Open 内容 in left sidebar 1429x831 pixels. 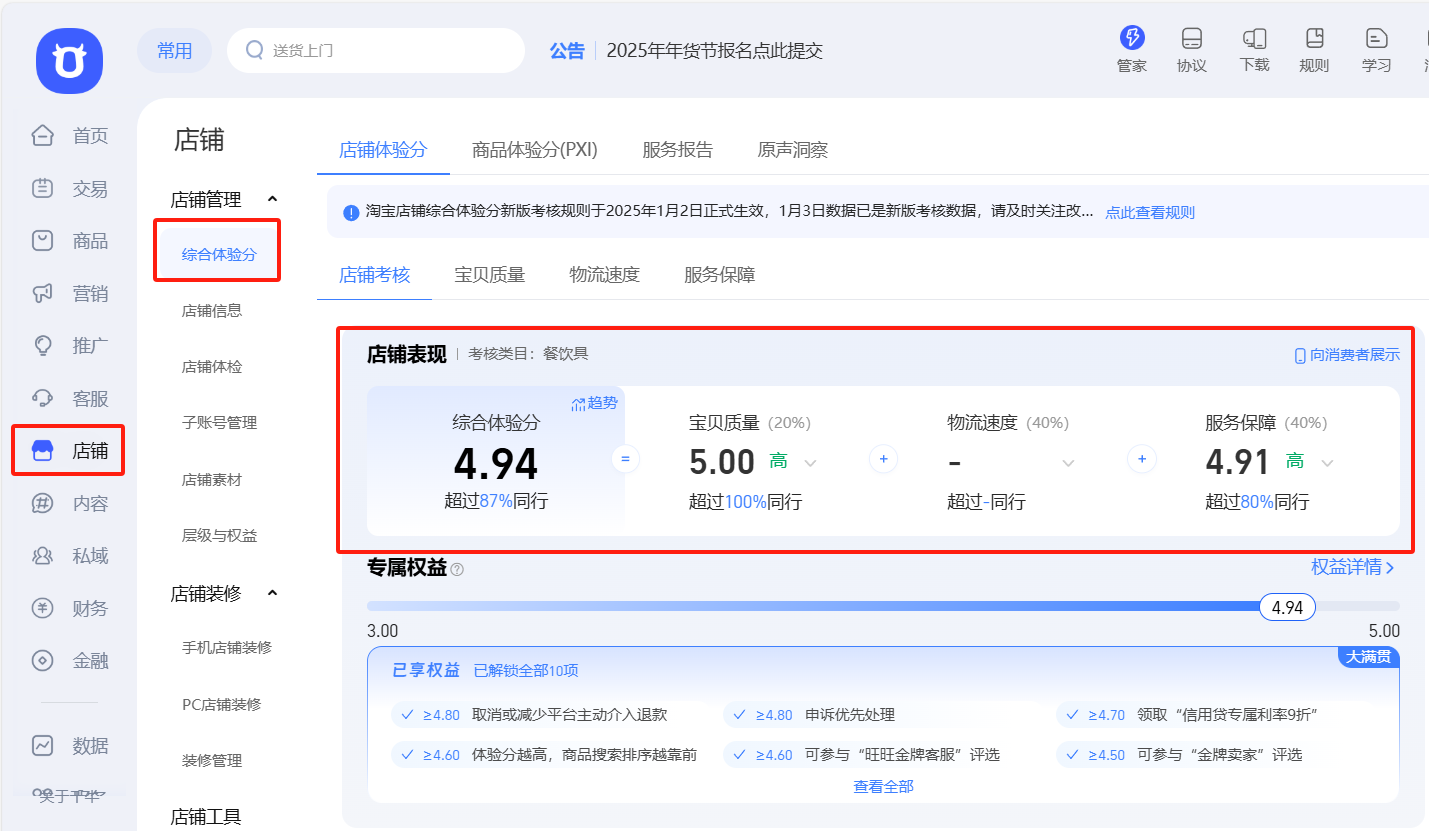click(70, 504)
